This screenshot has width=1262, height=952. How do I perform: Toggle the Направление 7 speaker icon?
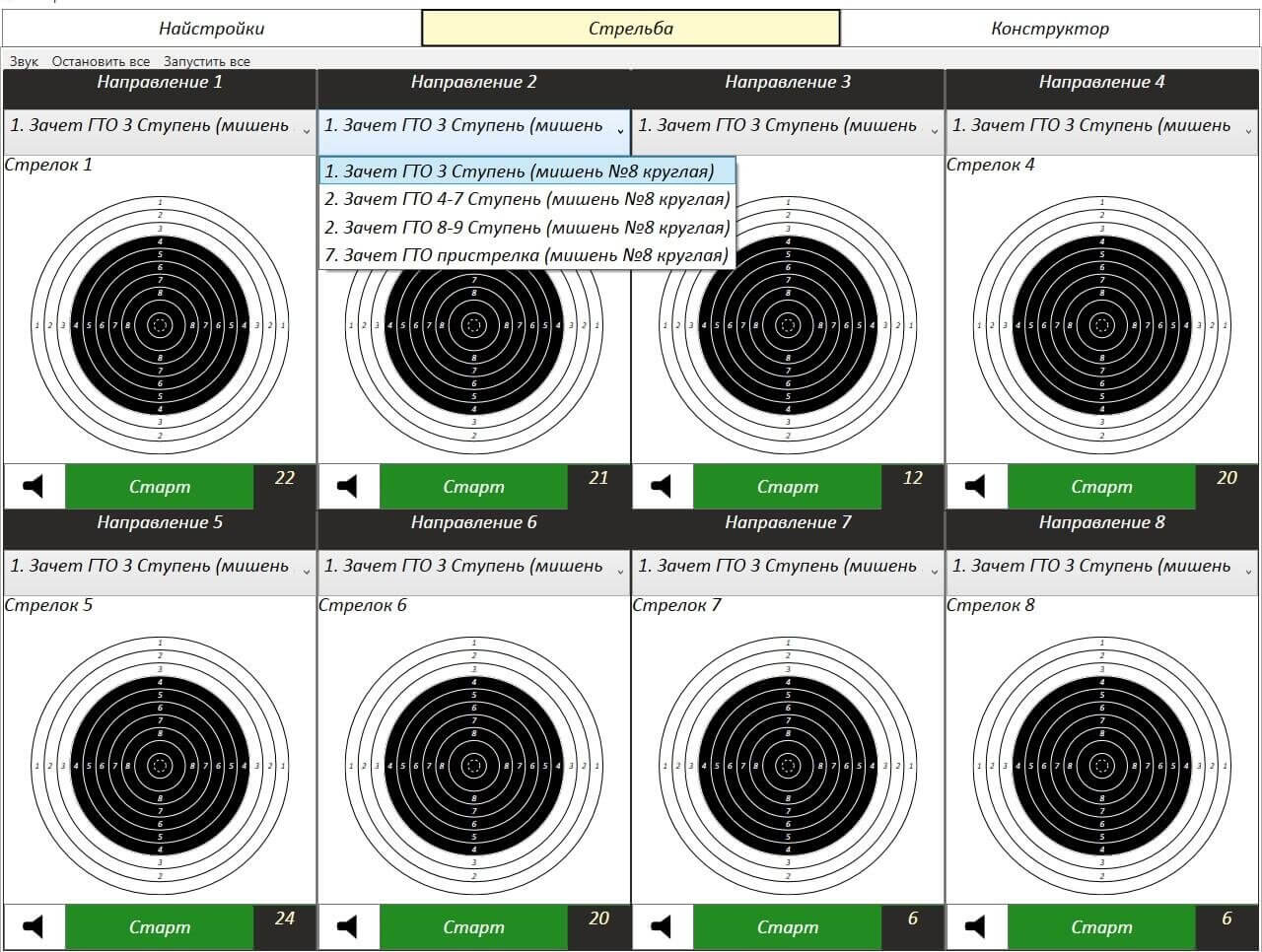click(662, 927)
